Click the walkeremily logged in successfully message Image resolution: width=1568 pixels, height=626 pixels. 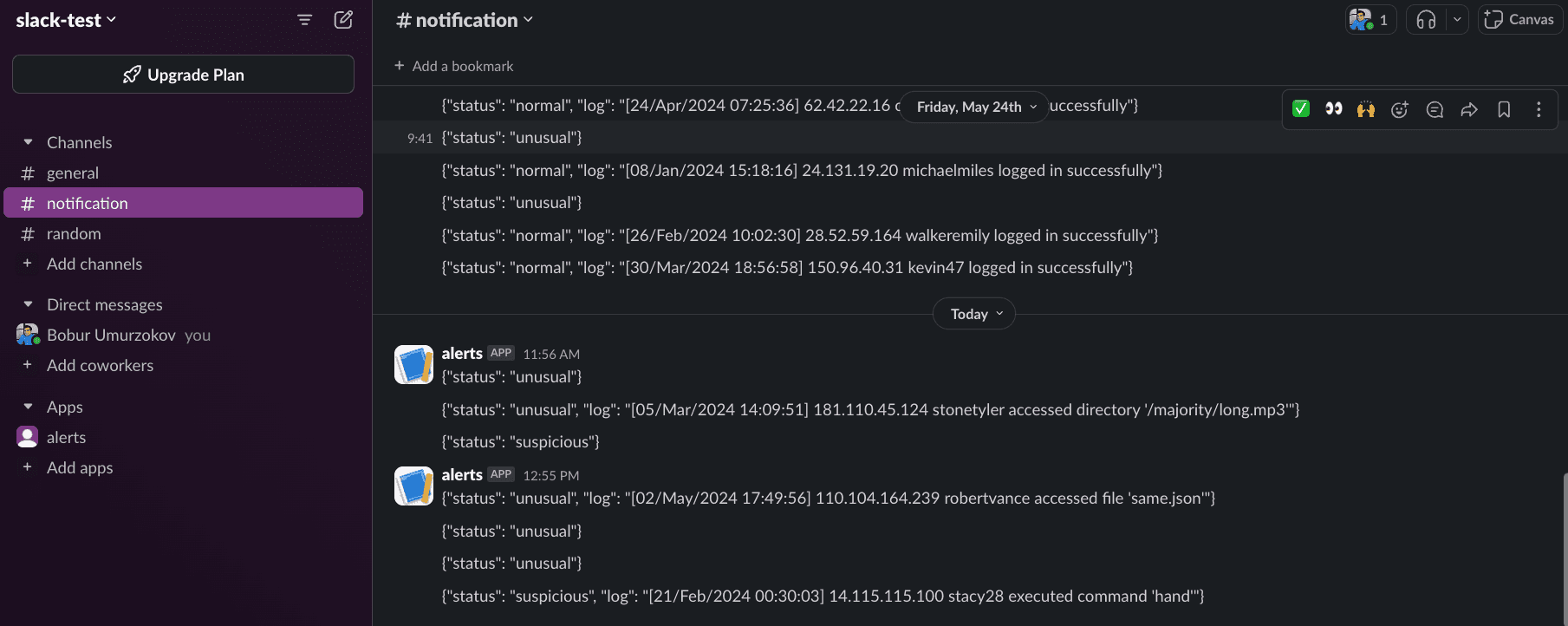(800, 235)
